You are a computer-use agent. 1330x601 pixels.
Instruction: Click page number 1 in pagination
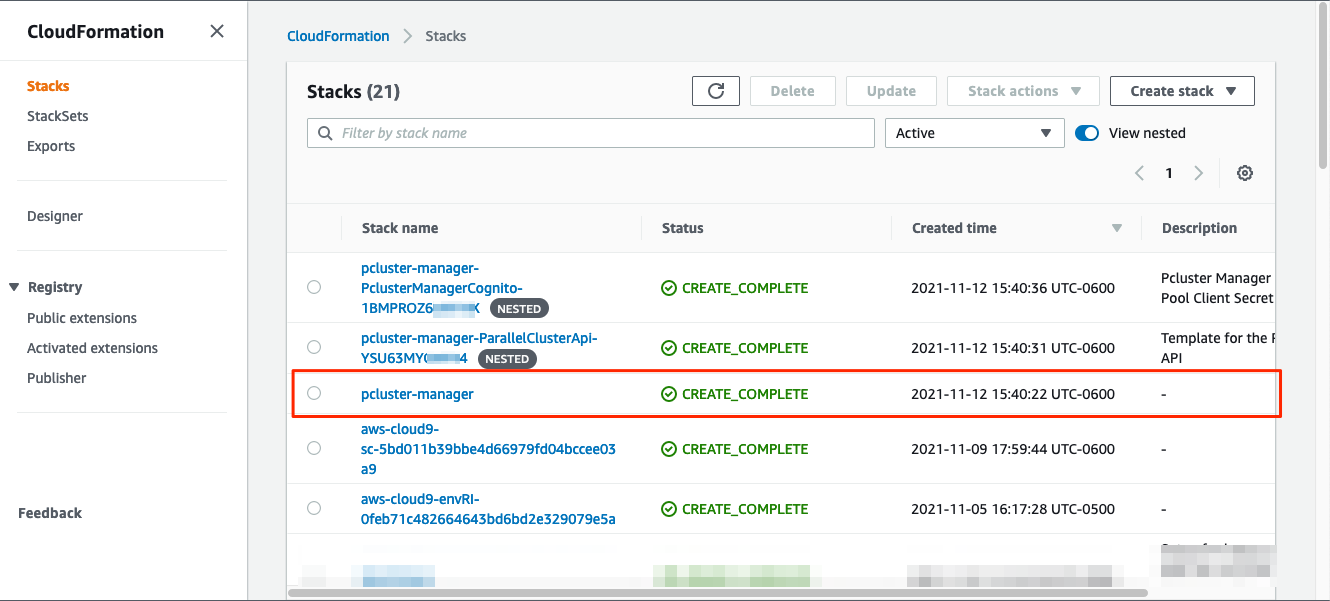(x=1169, y=173)
